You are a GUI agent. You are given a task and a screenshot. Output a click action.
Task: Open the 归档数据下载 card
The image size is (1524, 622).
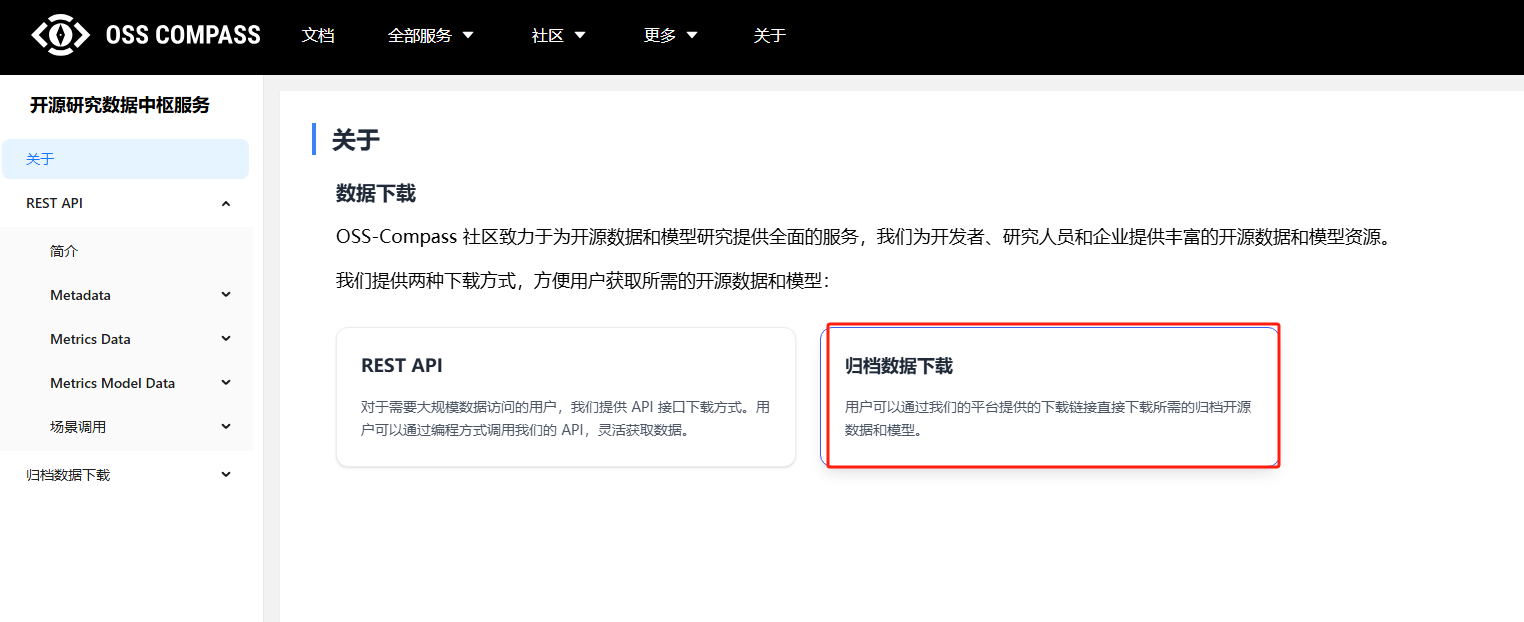pos(1050,397)
